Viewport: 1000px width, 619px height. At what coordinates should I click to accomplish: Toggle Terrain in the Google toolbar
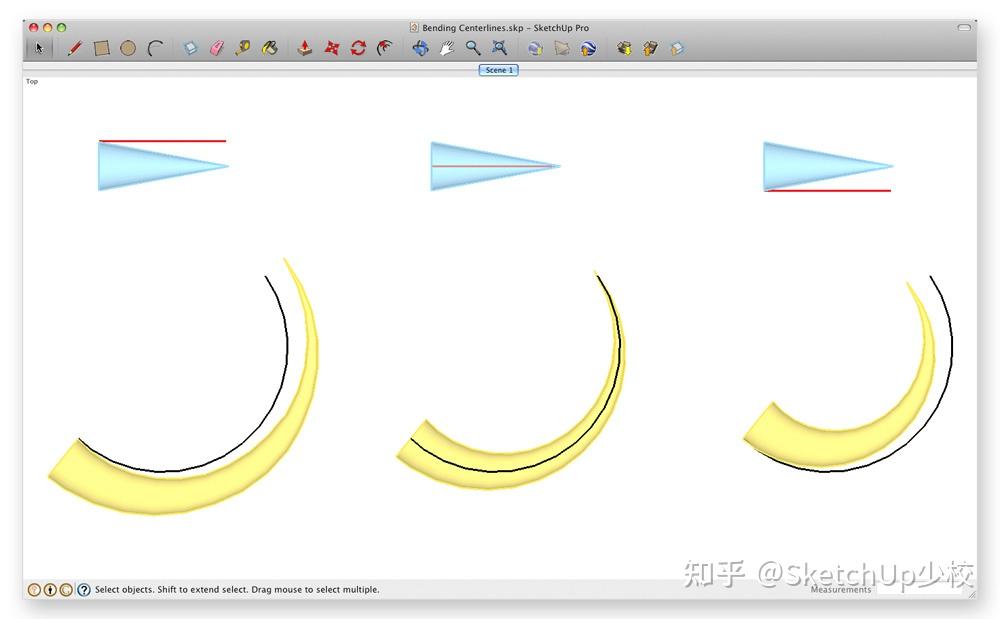pos(563,47)
